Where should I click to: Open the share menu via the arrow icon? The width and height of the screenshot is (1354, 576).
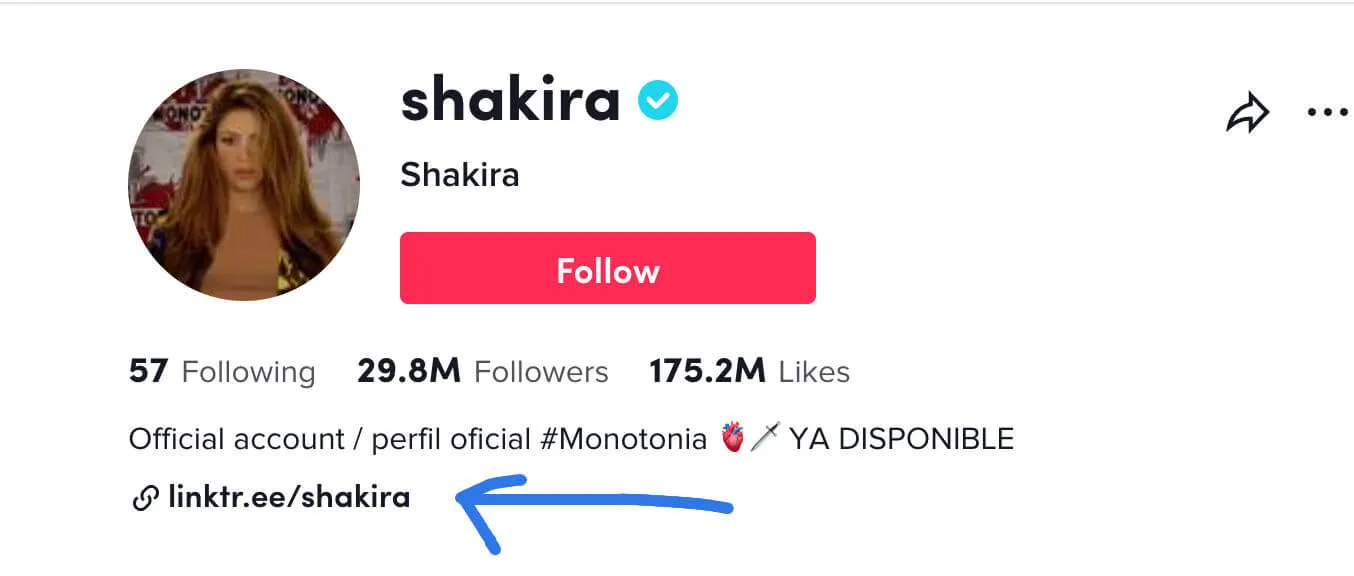[x=1248, y=112]
